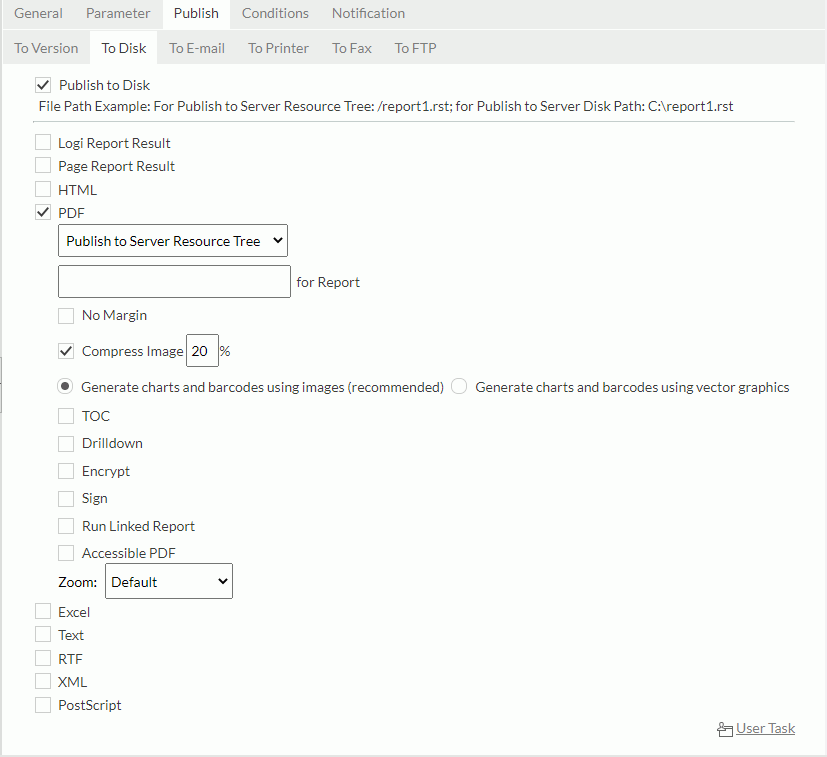Select charts using vector graphics option

(x=457, y=386)
